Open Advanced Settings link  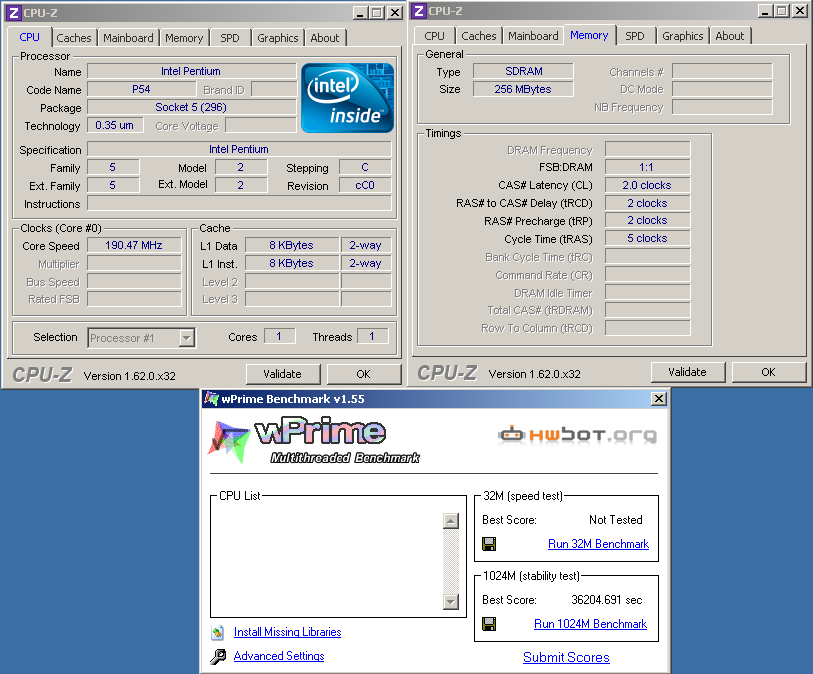coord(279,656)
